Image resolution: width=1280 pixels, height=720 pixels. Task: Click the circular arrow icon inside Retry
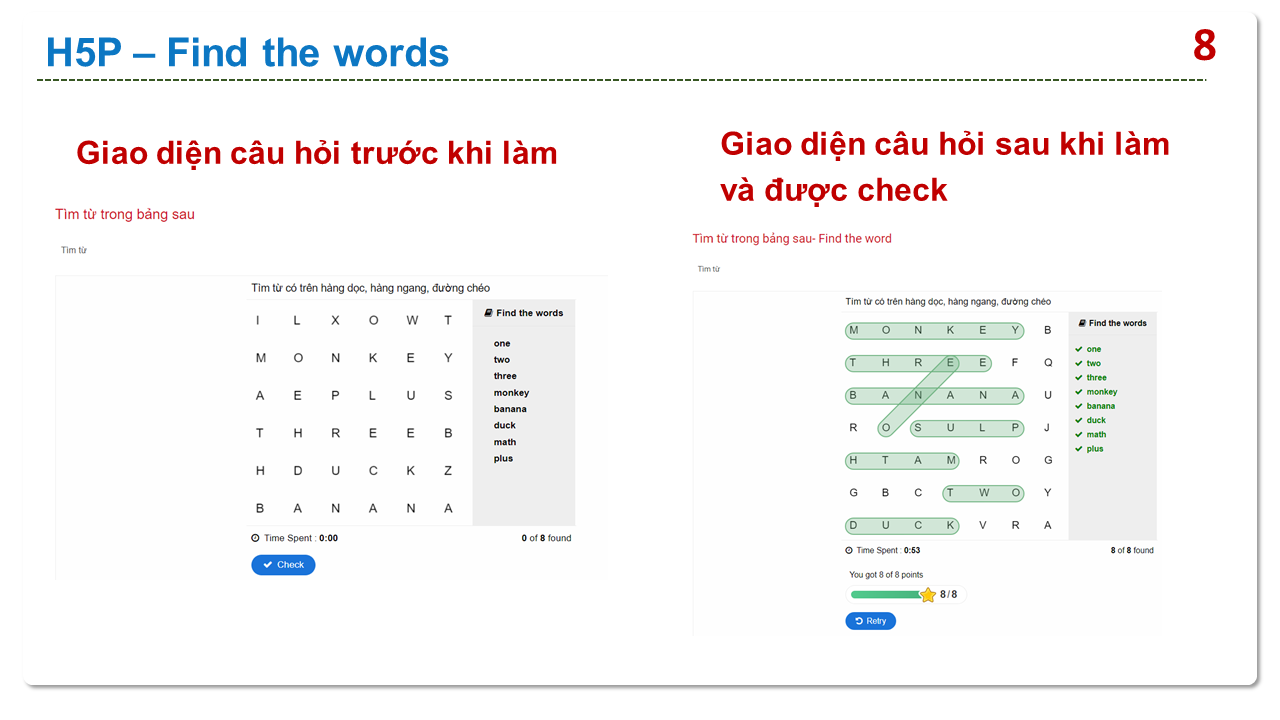859,621
